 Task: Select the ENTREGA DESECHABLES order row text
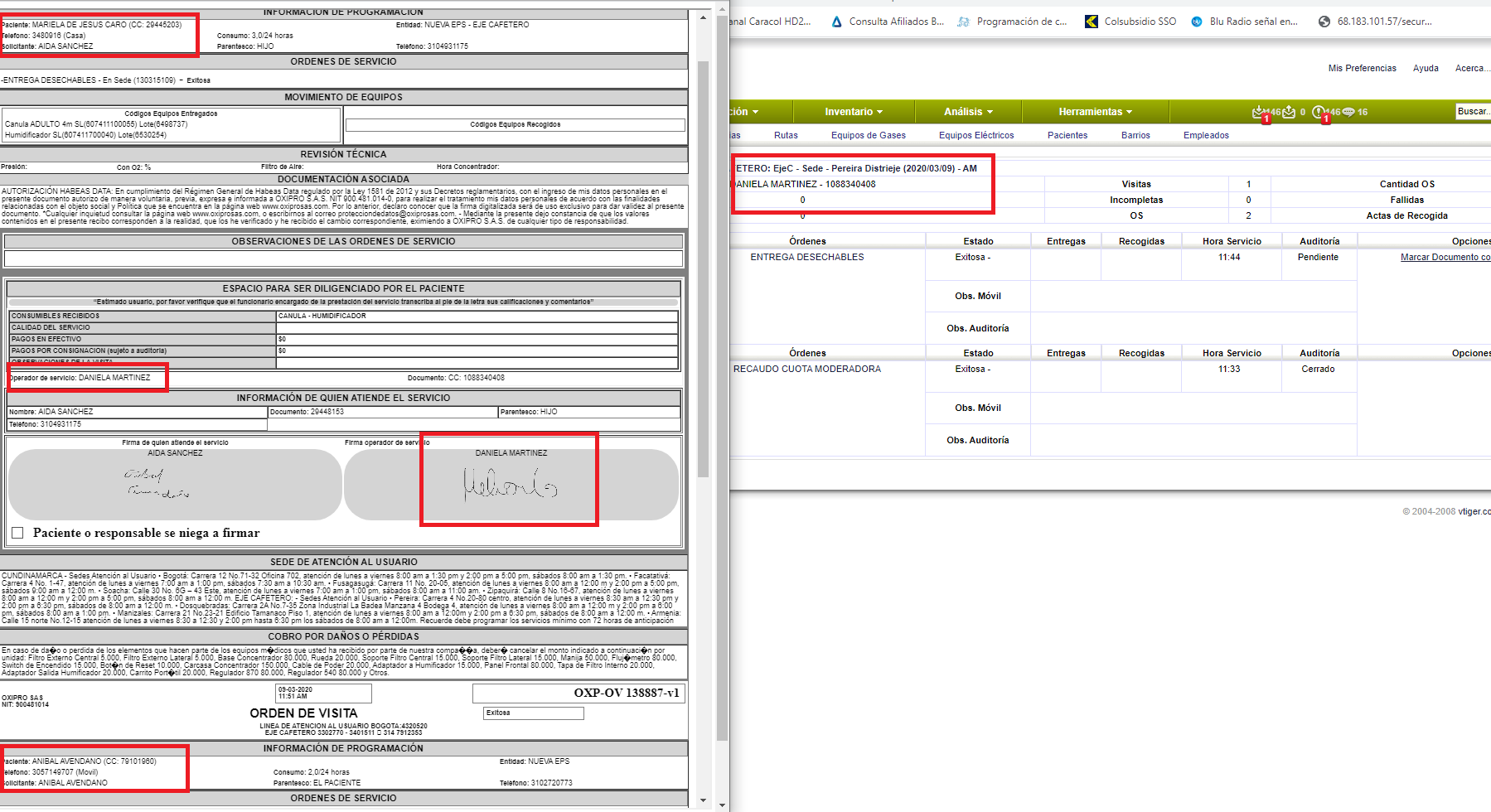tap(806, 257)
